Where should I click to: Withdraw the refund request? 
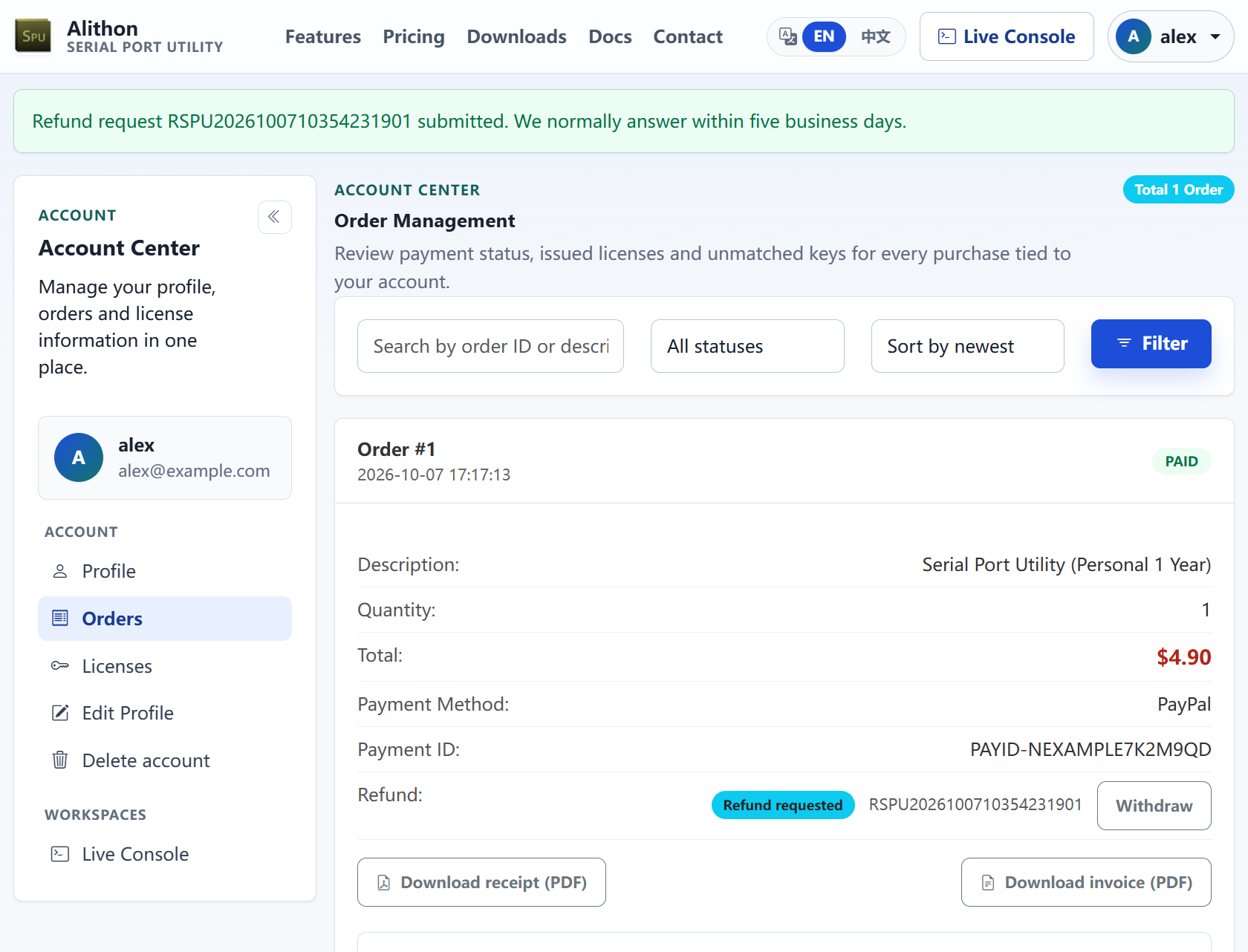(x=1154, y=806)
